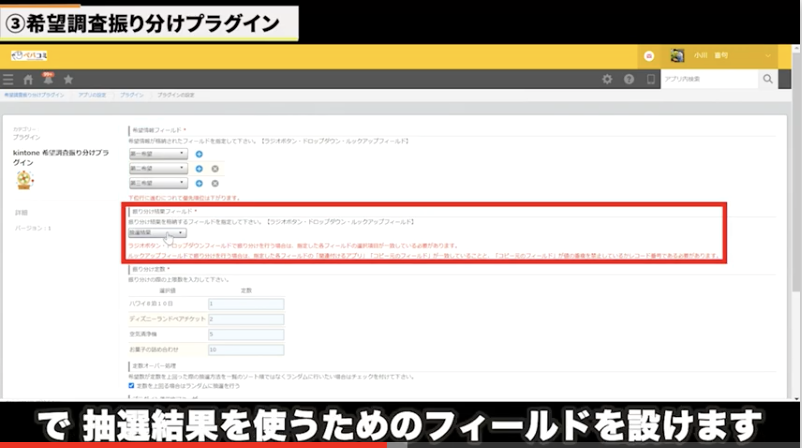Image resolution: width=802 pixels, height=448 pixels.
Task: Remove the 第二希望 field row
Action: 215,169
